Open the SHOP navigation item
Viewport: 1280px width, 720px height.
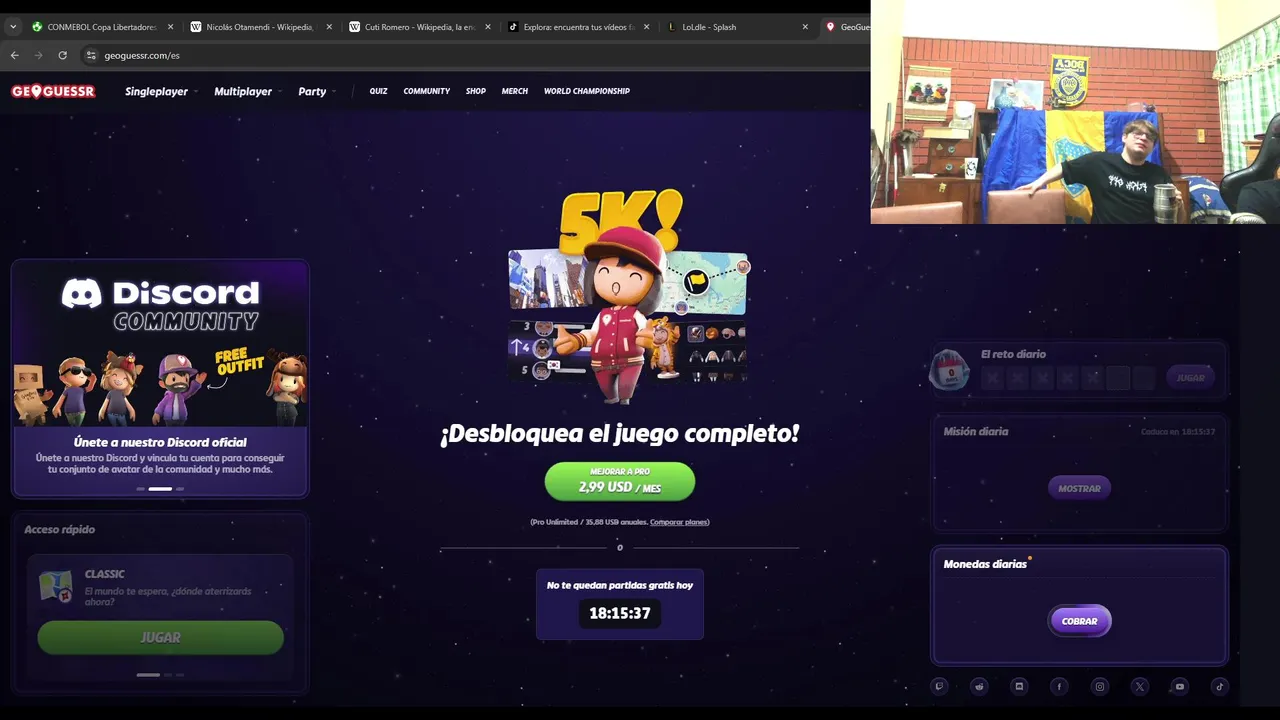(x=476, y=91)
